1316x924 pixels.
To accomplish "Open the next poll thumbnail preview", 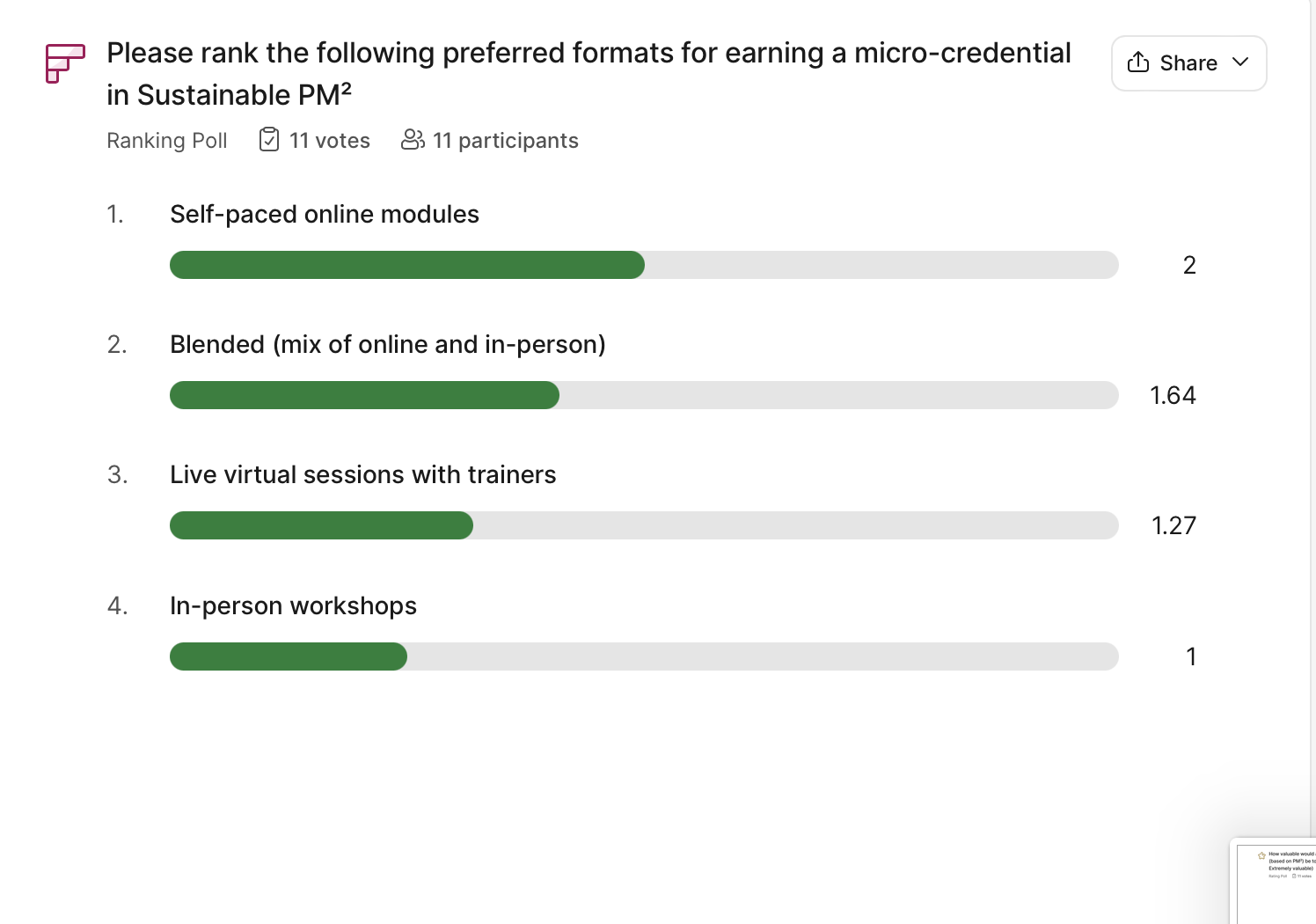I will (x=1274, y=881).
